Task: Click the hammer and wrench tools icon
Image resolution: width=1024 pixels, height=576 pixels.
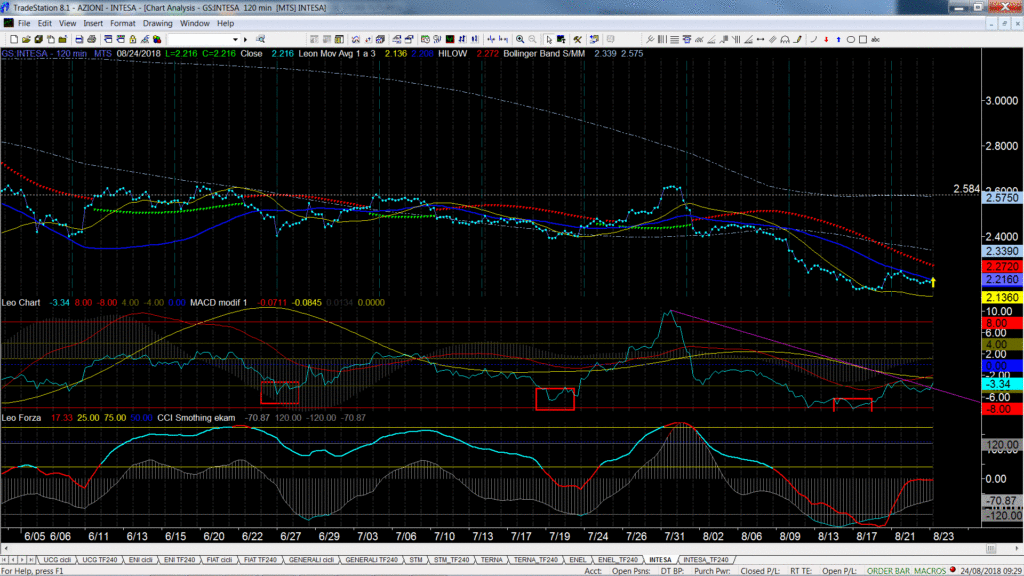Action: point(577,39)
